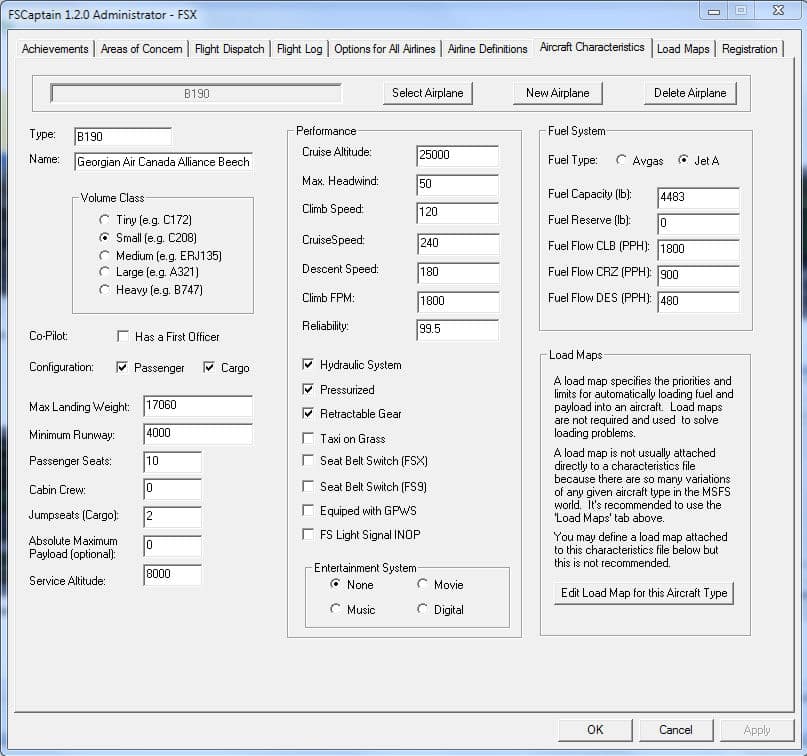Toggle the Retractable Gear checkbox

tap(308, 414)
